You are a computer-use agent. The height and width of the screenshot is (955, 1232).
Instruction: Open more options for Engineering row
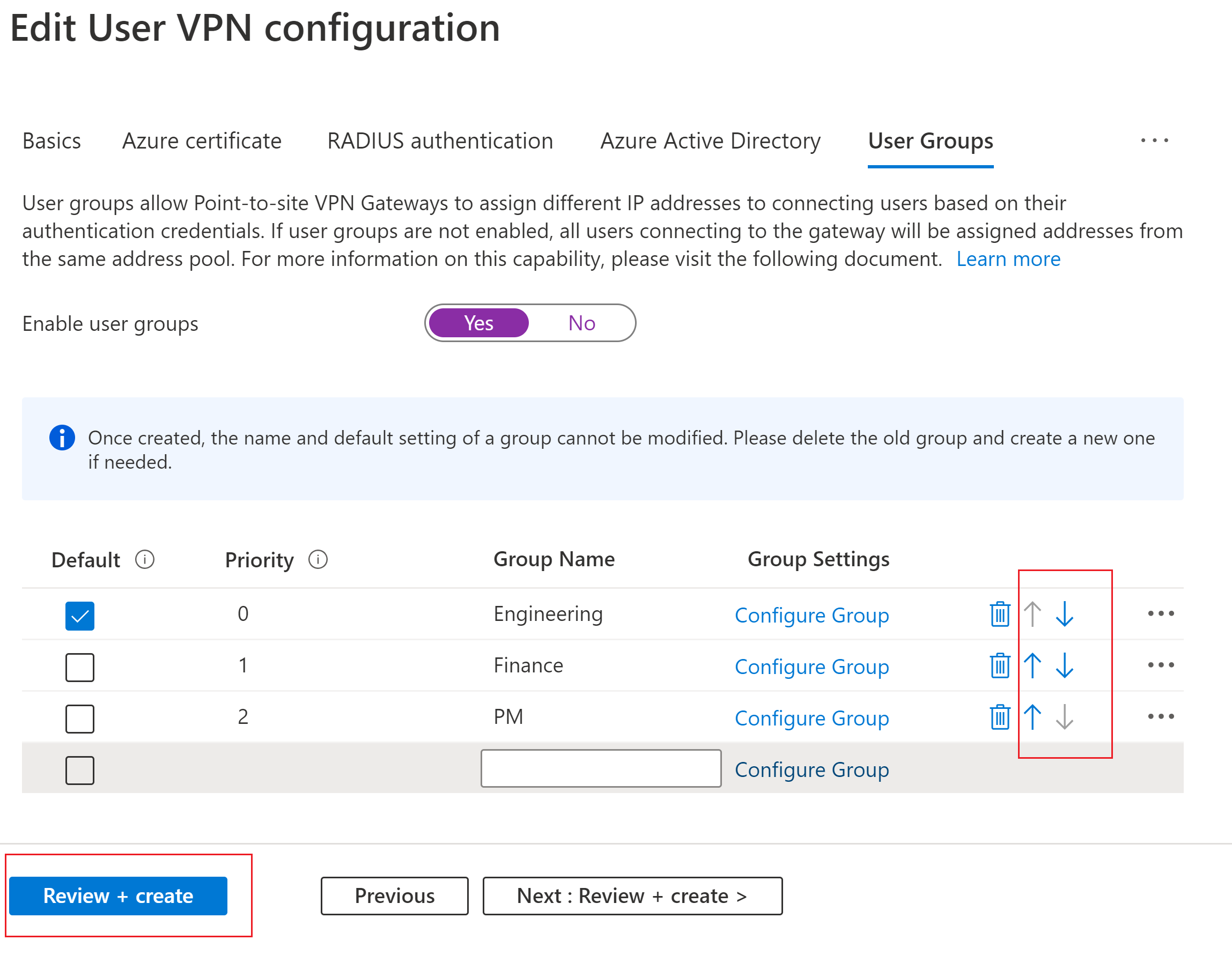coord(1160,614)
